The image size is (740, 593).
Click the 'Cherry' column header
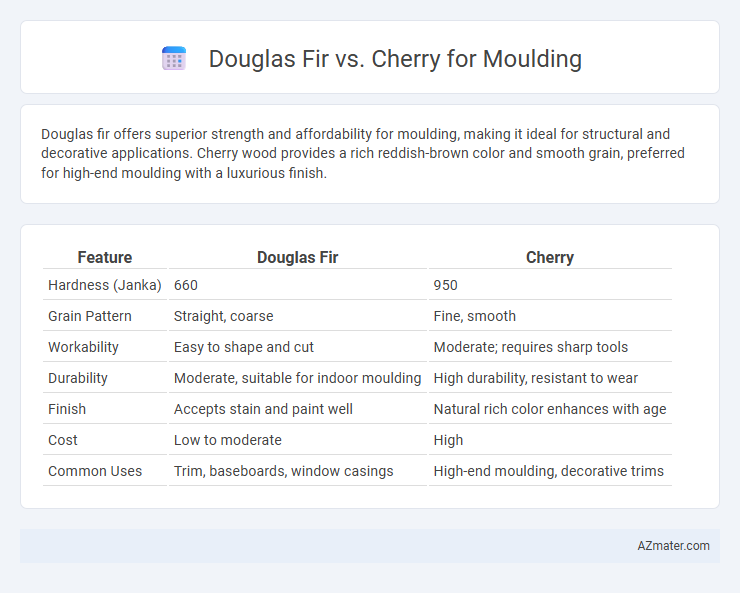tap(550, 257)
